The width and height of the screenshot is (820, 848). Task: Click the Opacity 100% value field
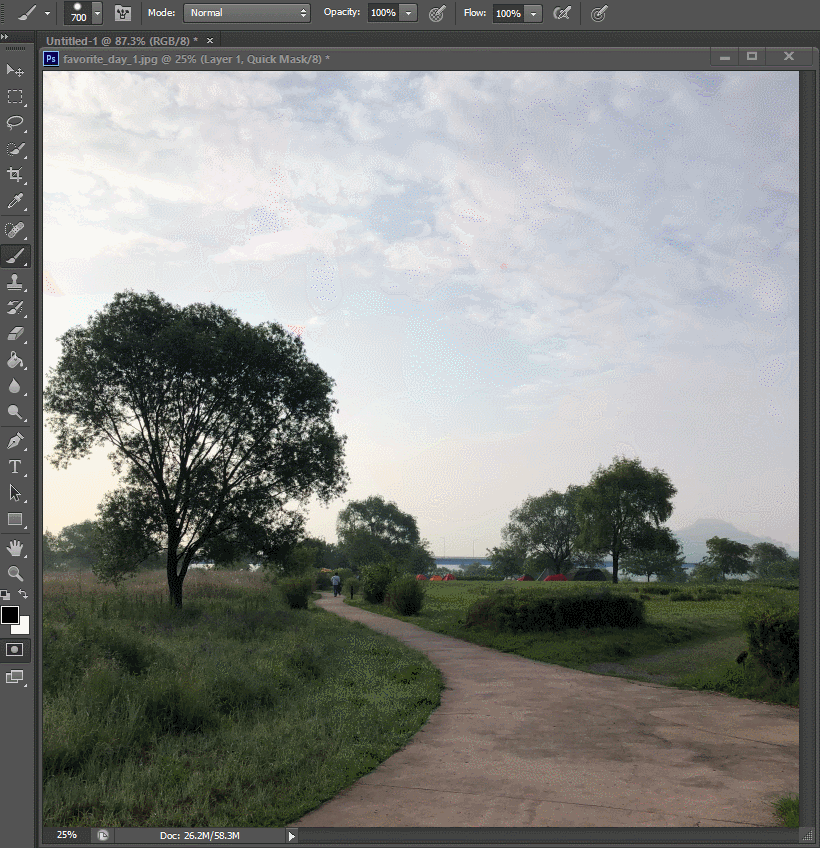[x=383, y=13]
